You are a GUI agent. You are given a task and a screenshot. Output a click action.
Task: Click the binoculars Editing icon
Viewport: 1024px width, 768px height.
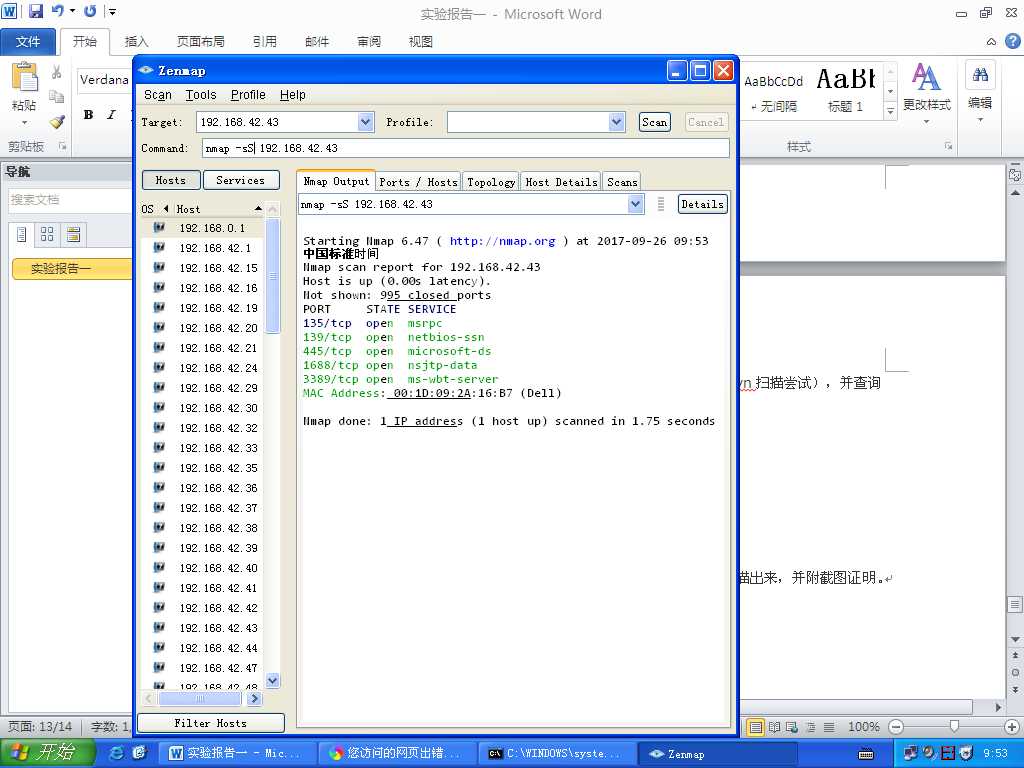coord(980,74)
